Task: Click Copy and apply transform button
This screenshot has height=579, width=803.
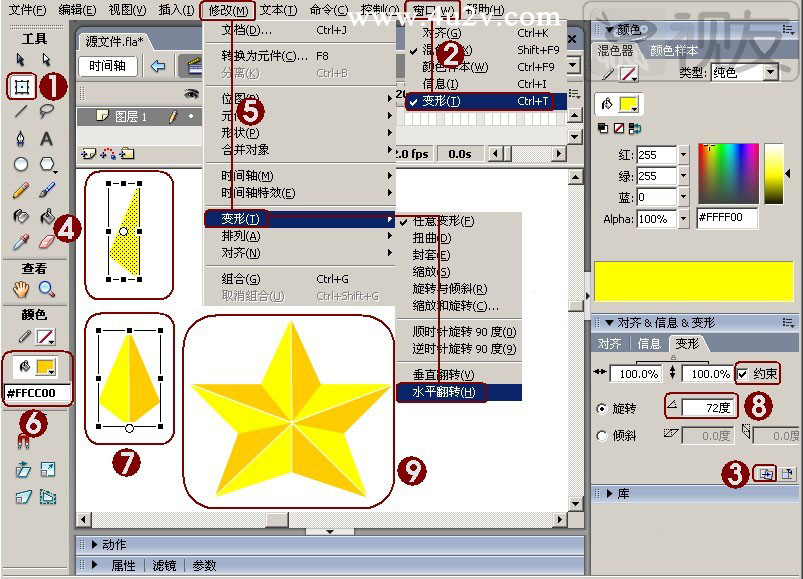Action: (765, 474)
